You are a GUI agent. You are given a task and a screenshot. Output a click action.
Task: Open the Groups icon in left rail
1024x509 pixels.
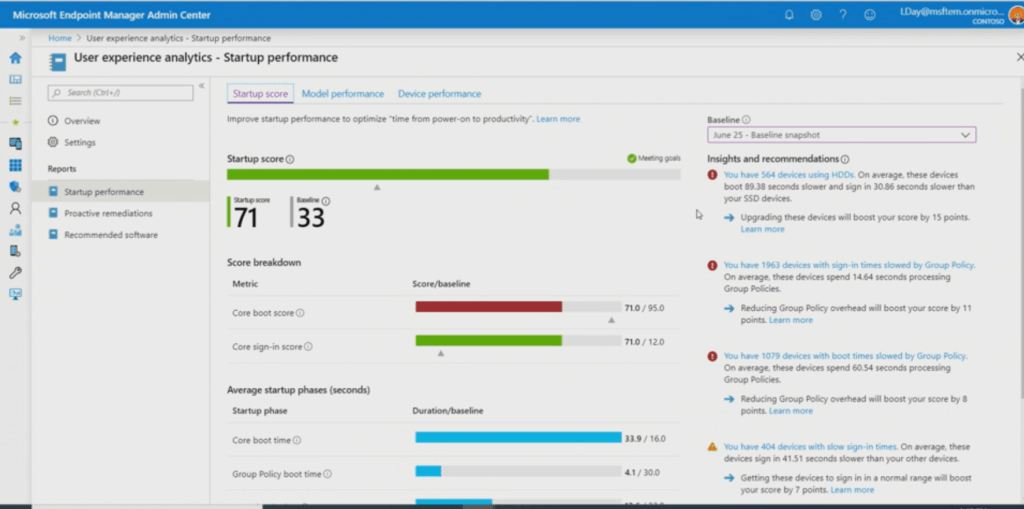(15, 229)
